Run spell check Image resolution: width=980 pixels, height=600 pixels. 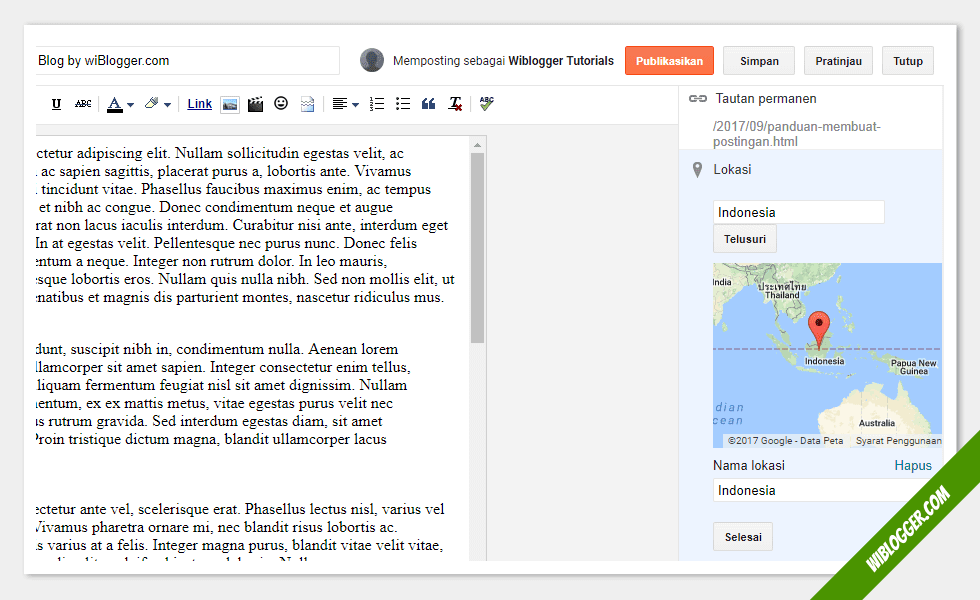tap(486, 104)
